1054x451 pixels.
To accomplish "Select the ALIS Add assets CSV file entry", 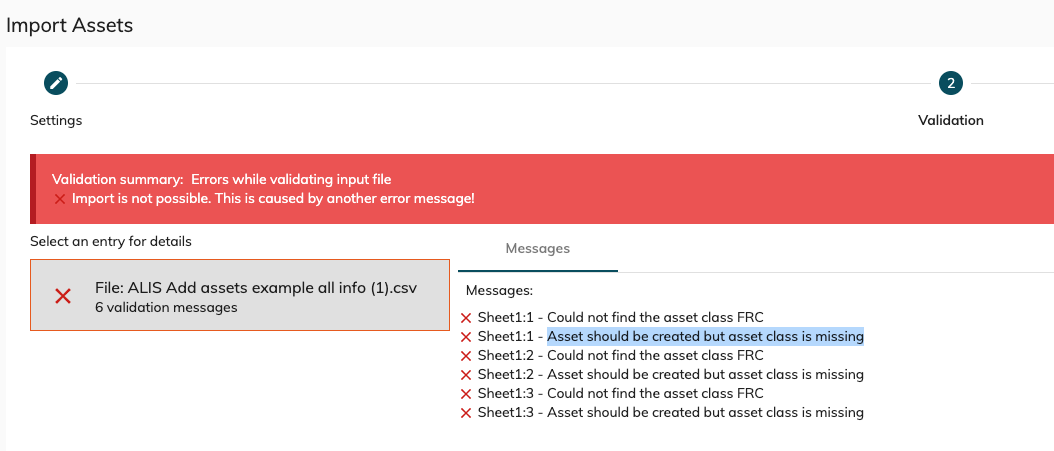I will (240, 296).
